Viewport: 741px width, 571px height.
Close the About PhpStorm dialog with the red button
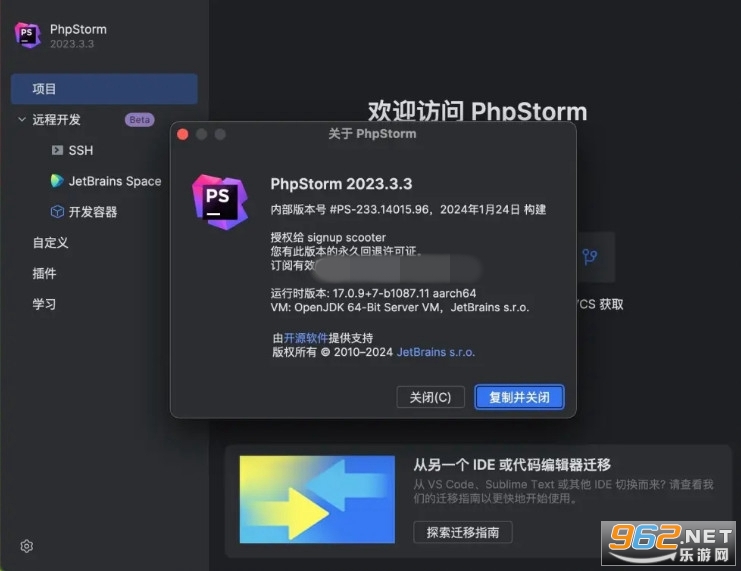tap(183, 134)
